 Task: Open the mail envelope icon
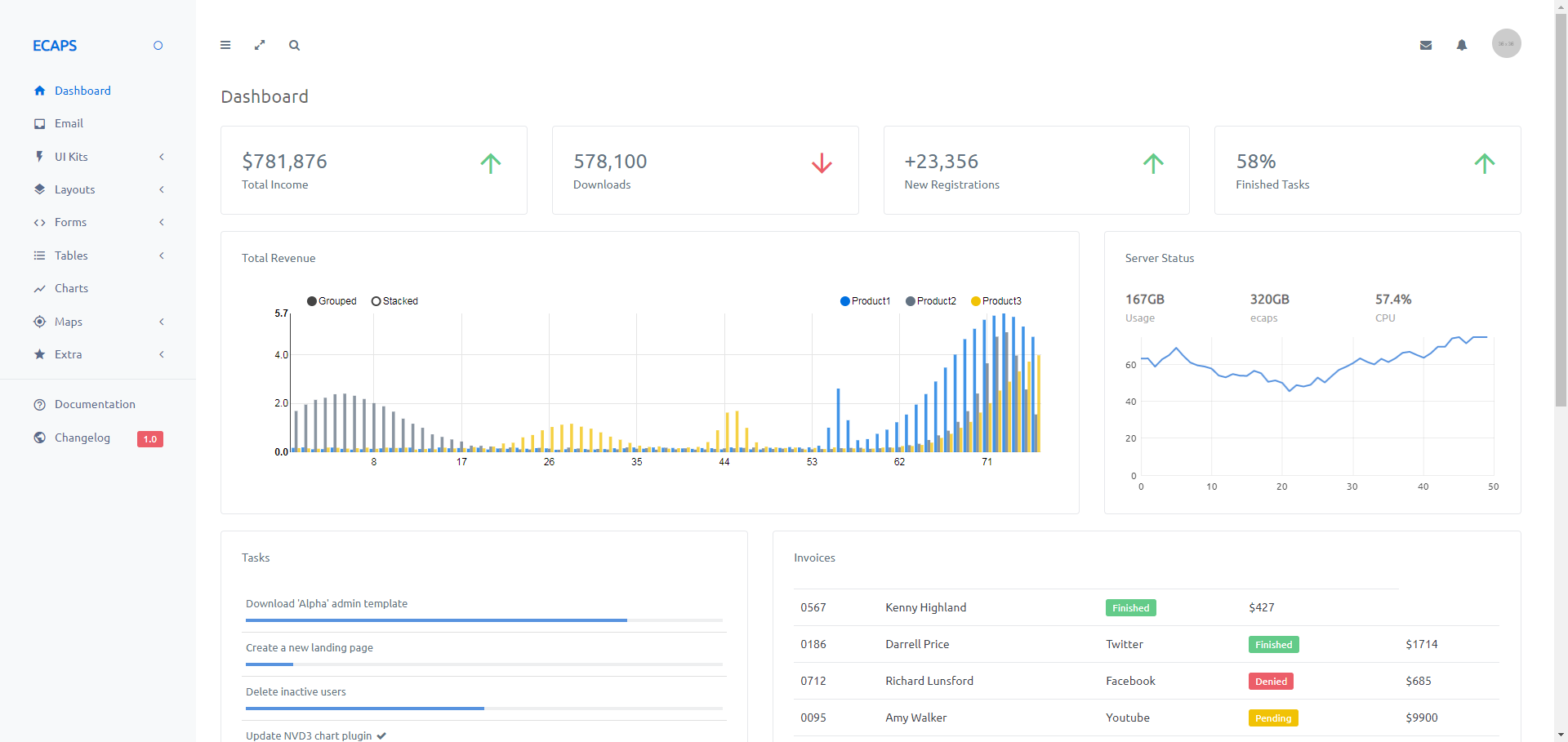point(1426,45)
